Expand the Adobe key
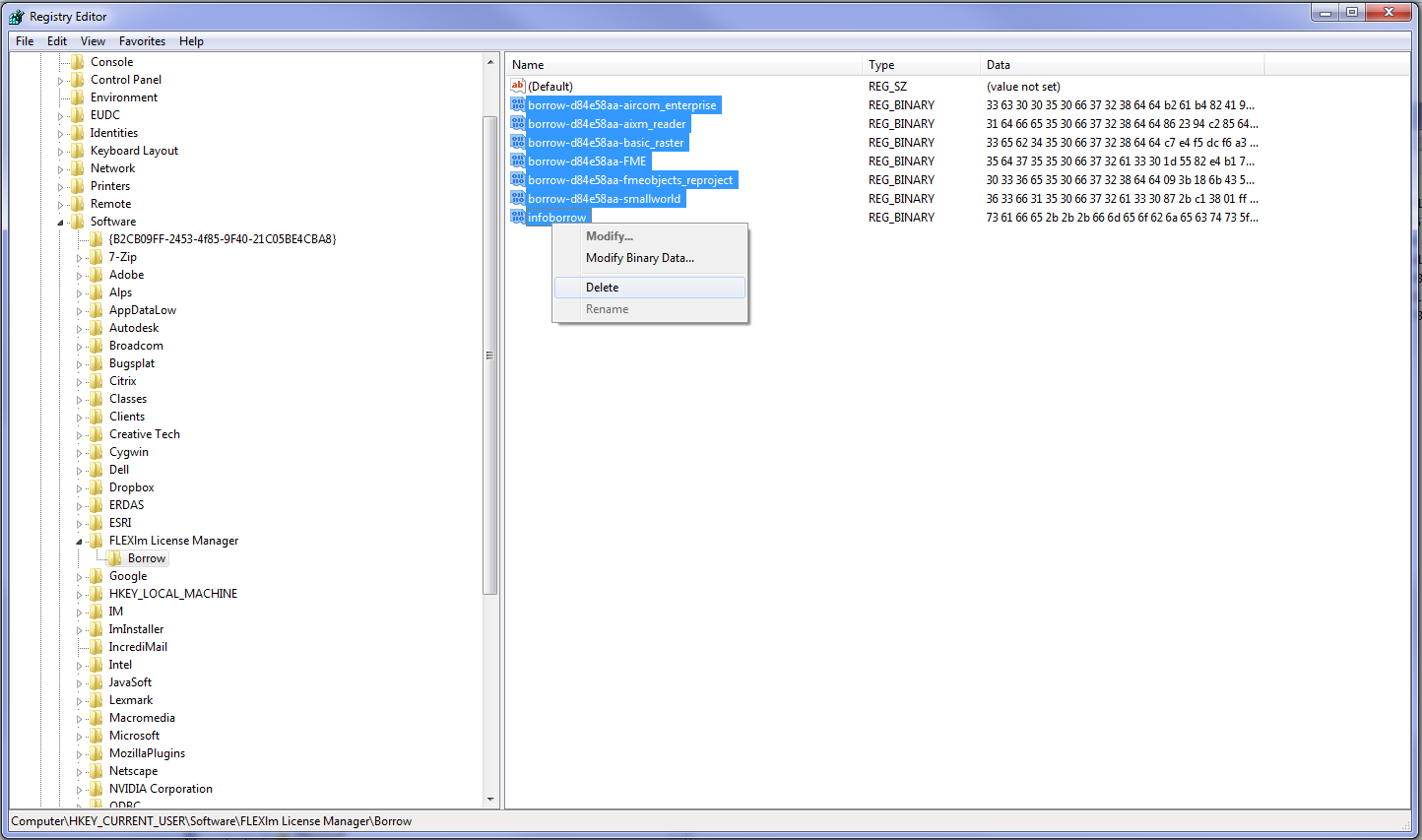Viewport: 1422px width, 840px height. [80, 274]
